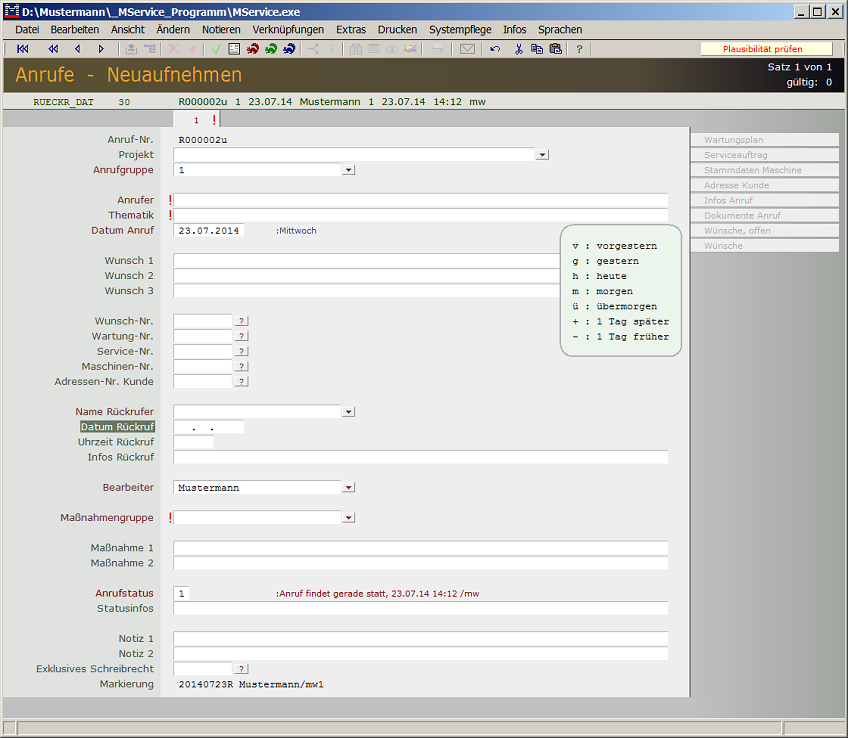This screenshot has width=848, height=738.
Task: Expand the Projekt dropdown
Action: (542, 155)
